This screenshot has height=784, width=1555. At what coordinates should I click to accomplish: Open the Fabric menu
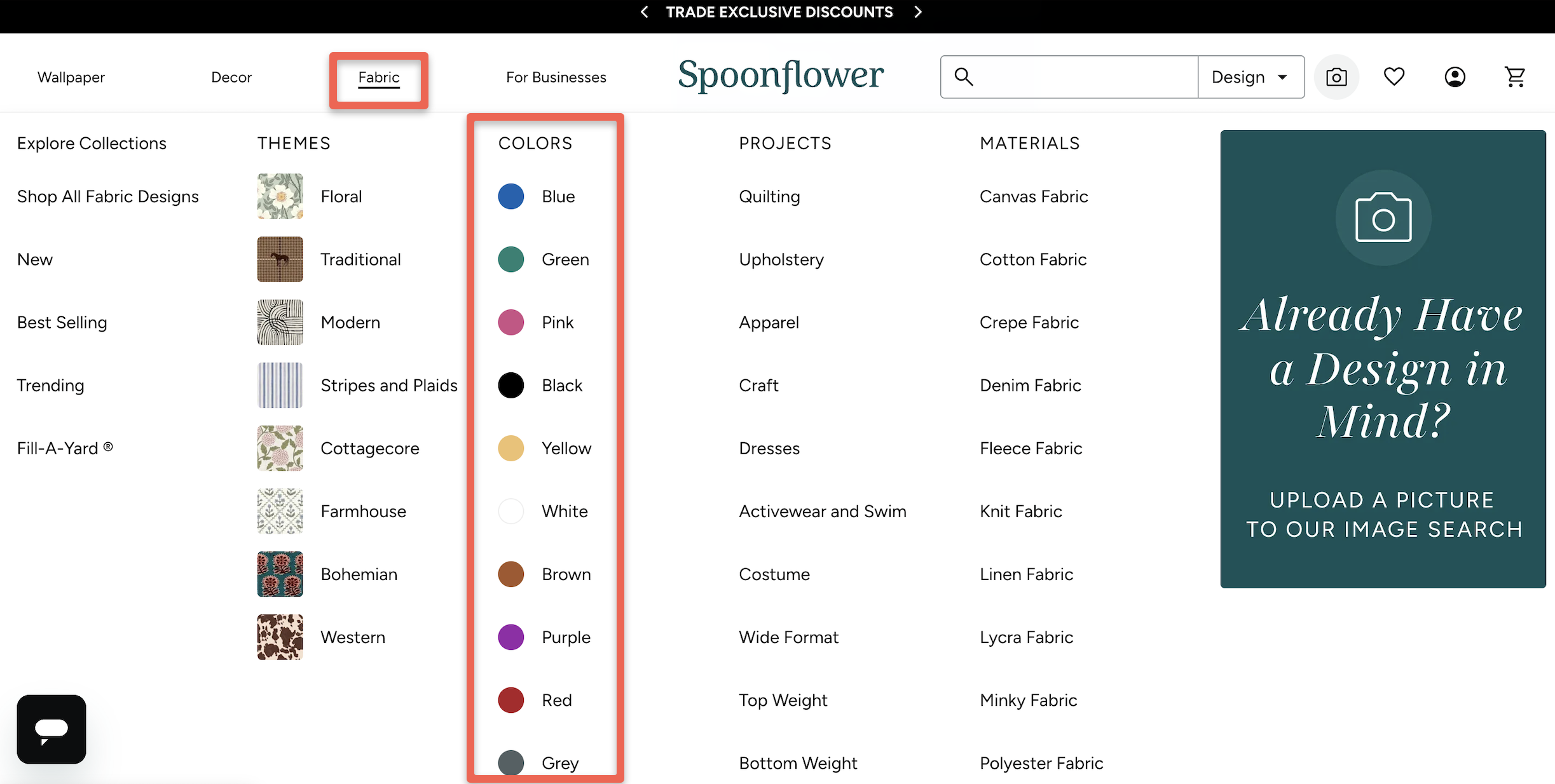(379, 77)
